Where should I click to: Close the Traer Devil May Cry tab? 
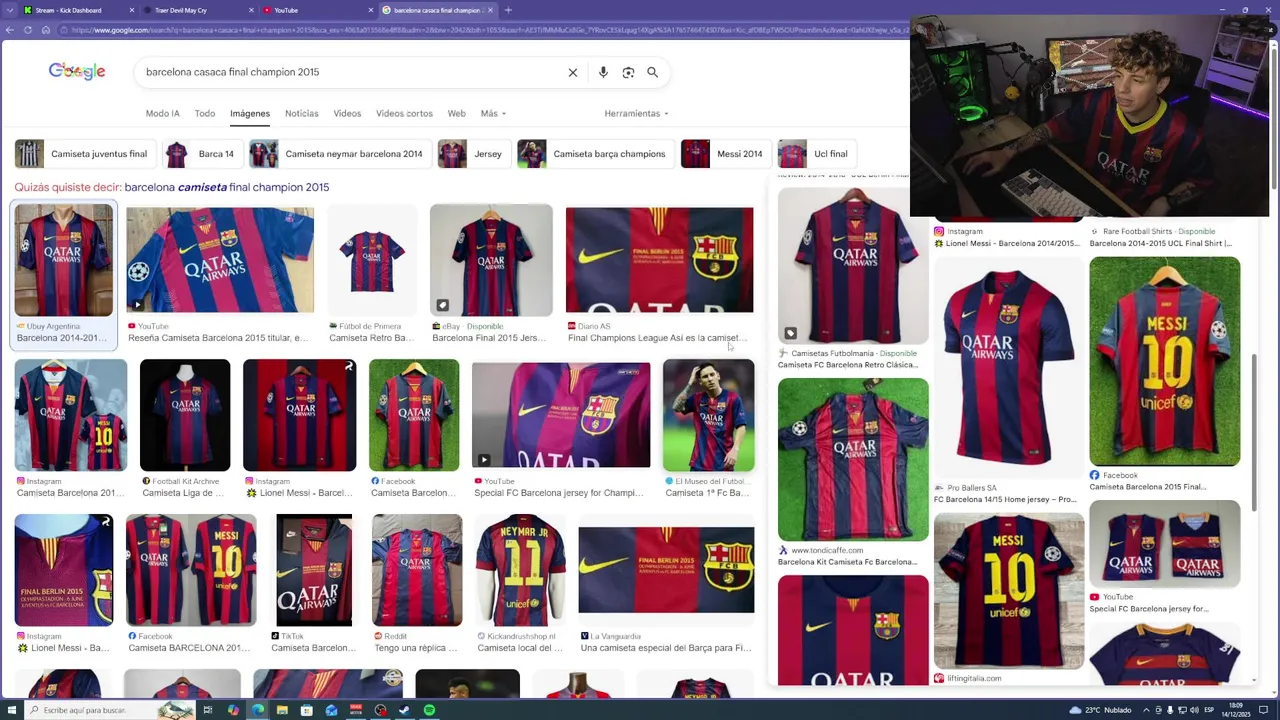pyautogui.click(x=252, y=10)
